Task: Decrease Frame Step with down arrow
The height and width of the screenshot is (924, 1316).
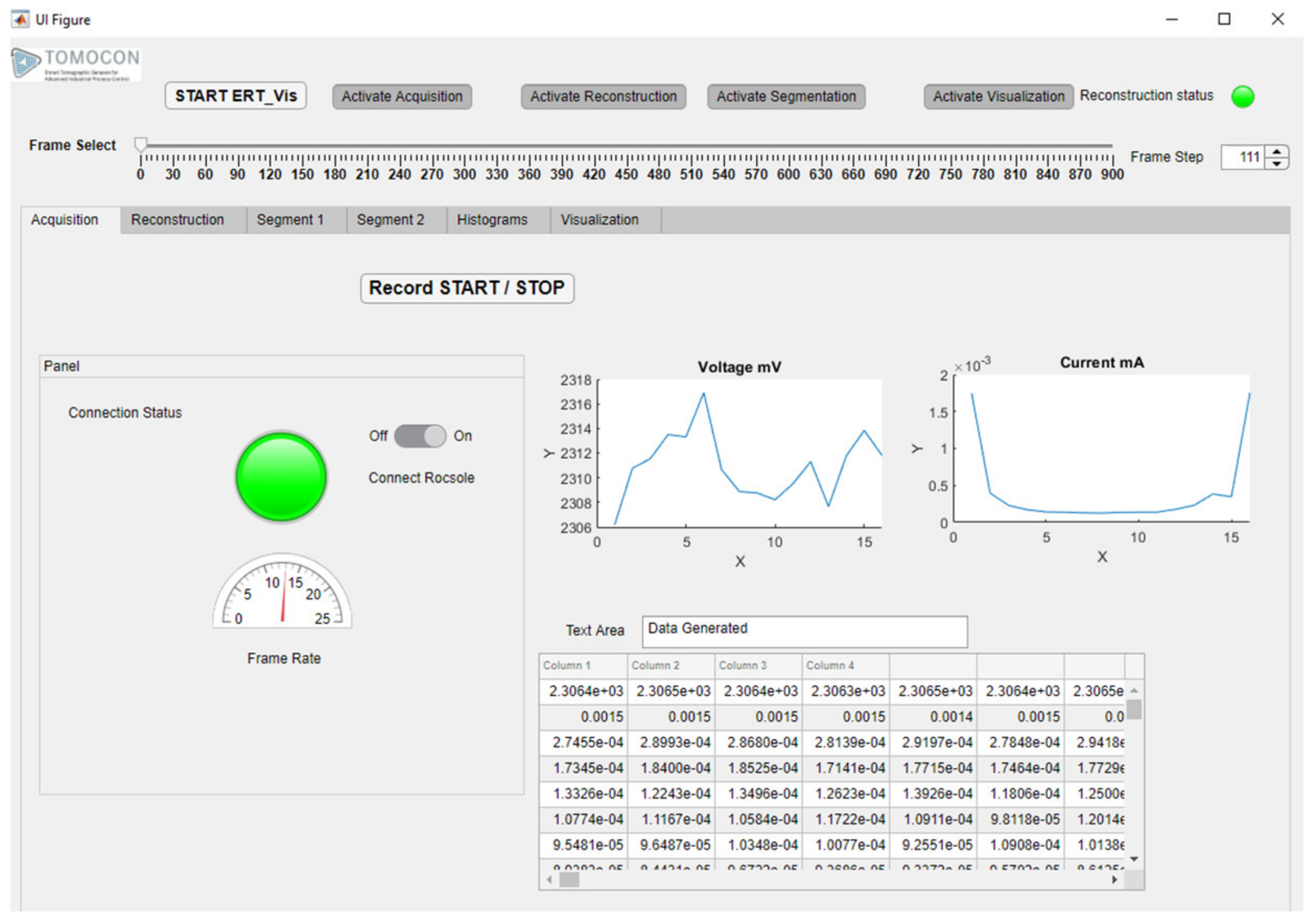Action: click(1276, 164)
